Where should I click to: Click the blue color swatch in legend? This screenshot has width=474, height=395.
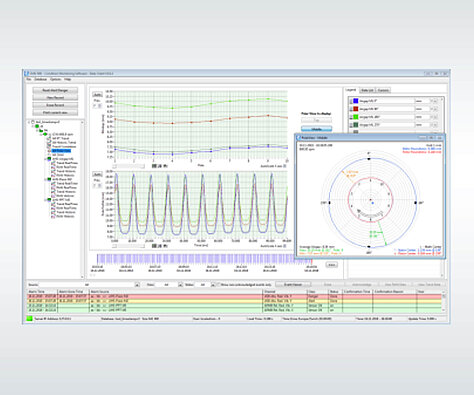click(356, 101)
